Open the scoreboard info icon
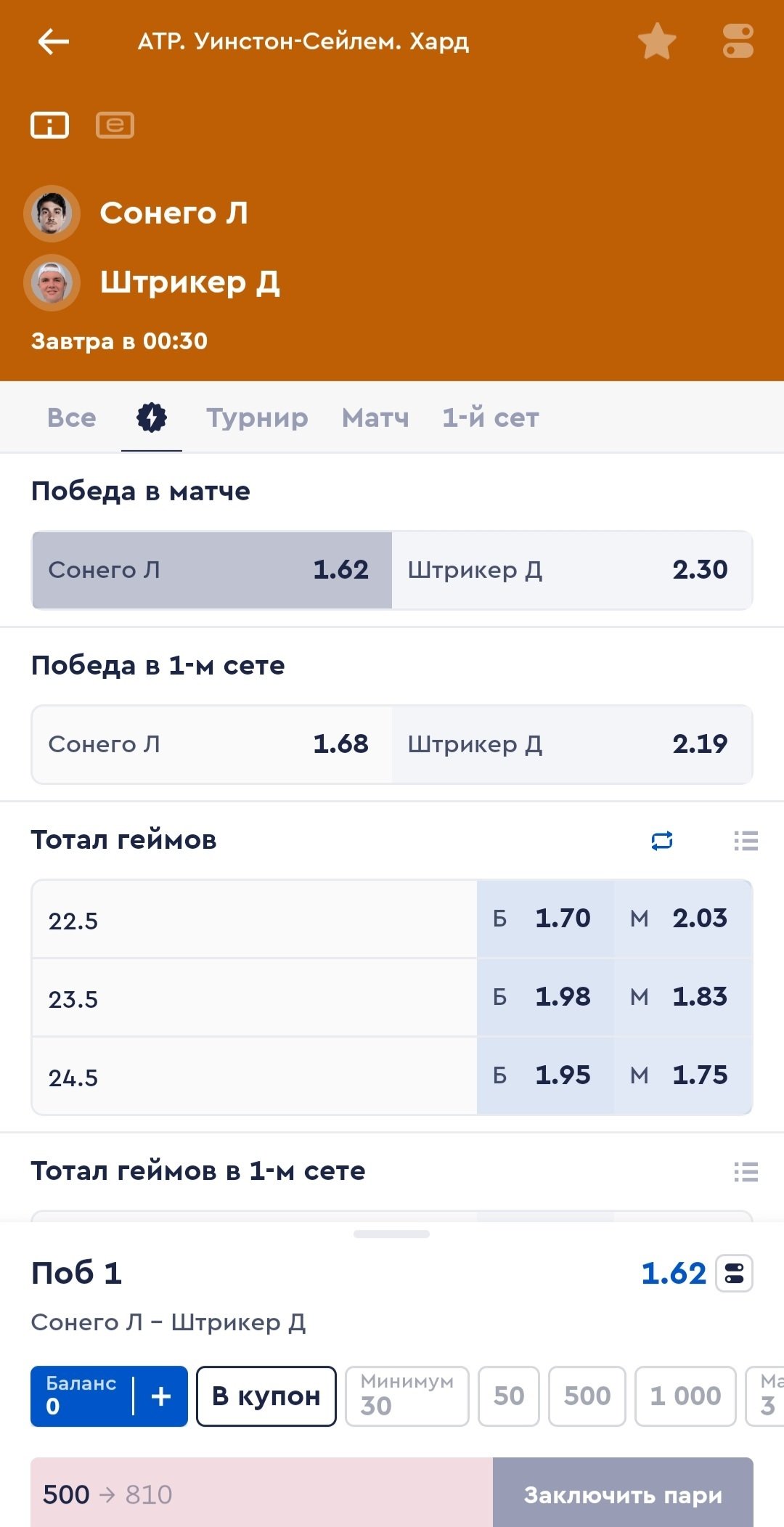784x1527 pixels. pyautogui.click(x=49, y=125)
